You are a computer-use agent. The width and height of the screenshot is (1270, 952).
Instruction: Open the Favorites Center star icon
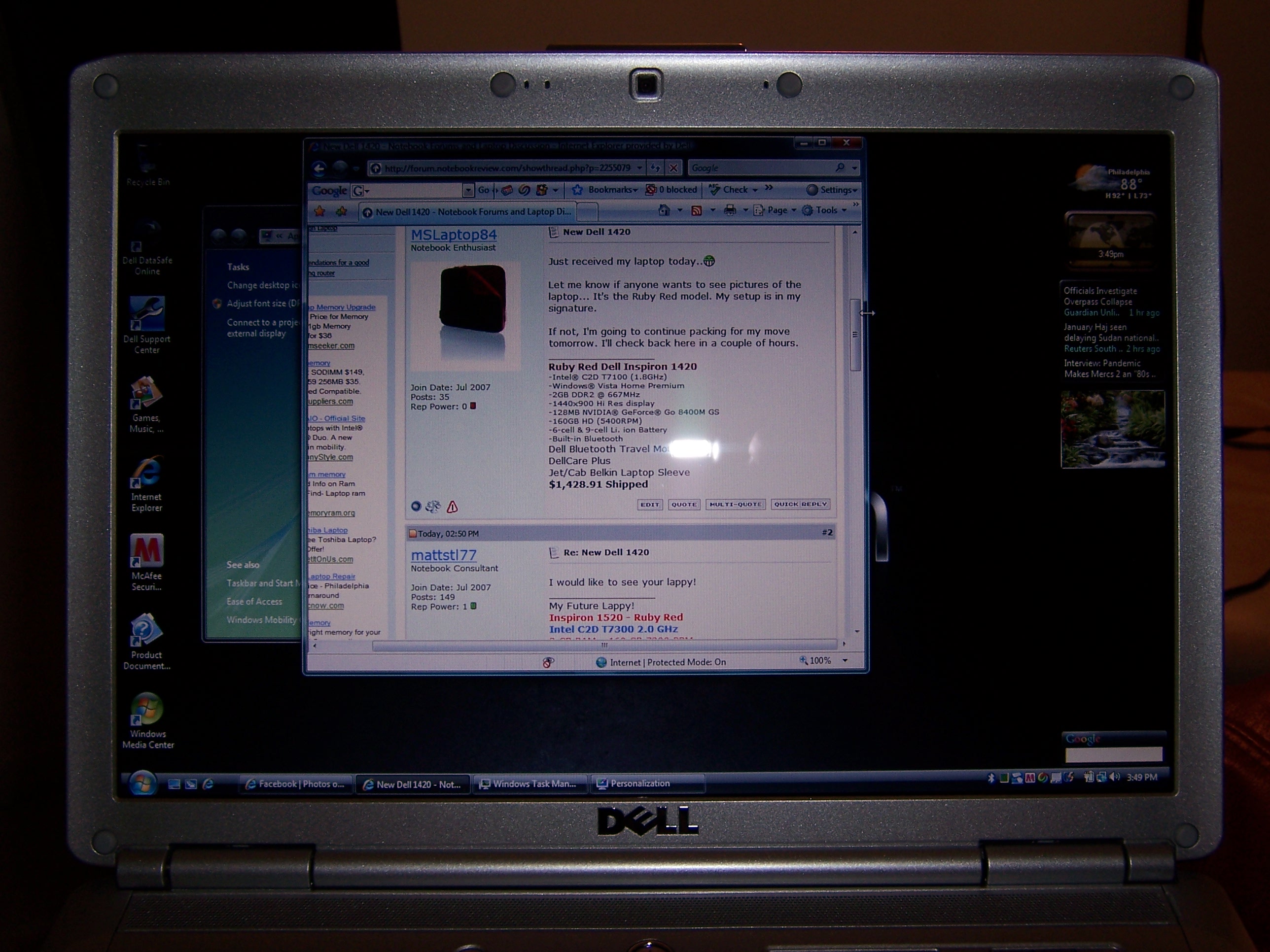320,211
